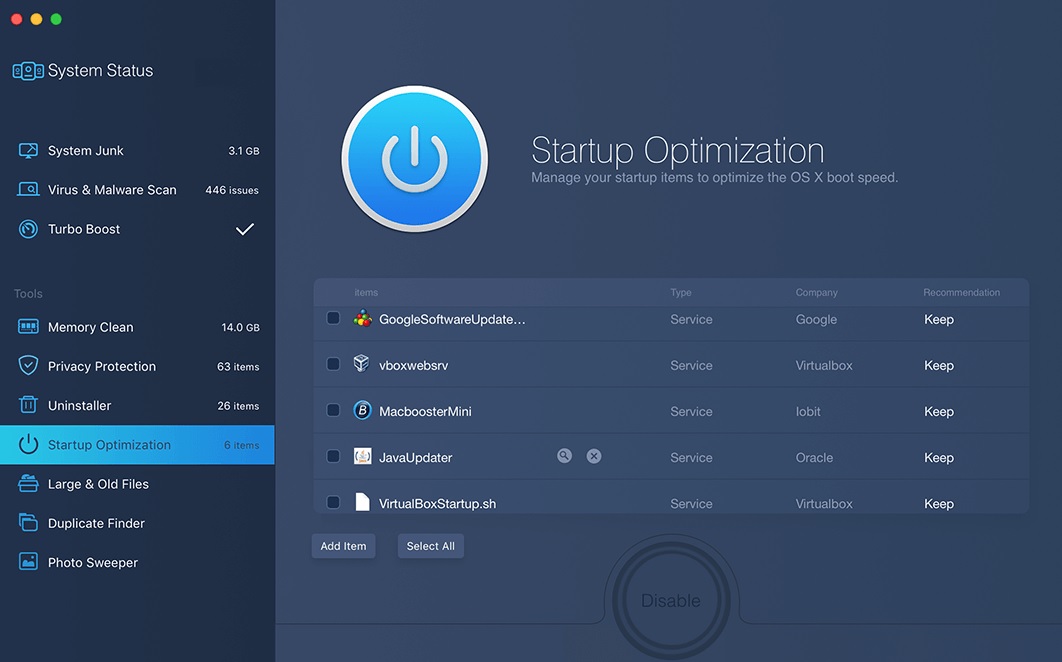Viewport: 1062px width, 662px height.
Task: Click the Memory Clean chip icon
Action: coord(28,327)
